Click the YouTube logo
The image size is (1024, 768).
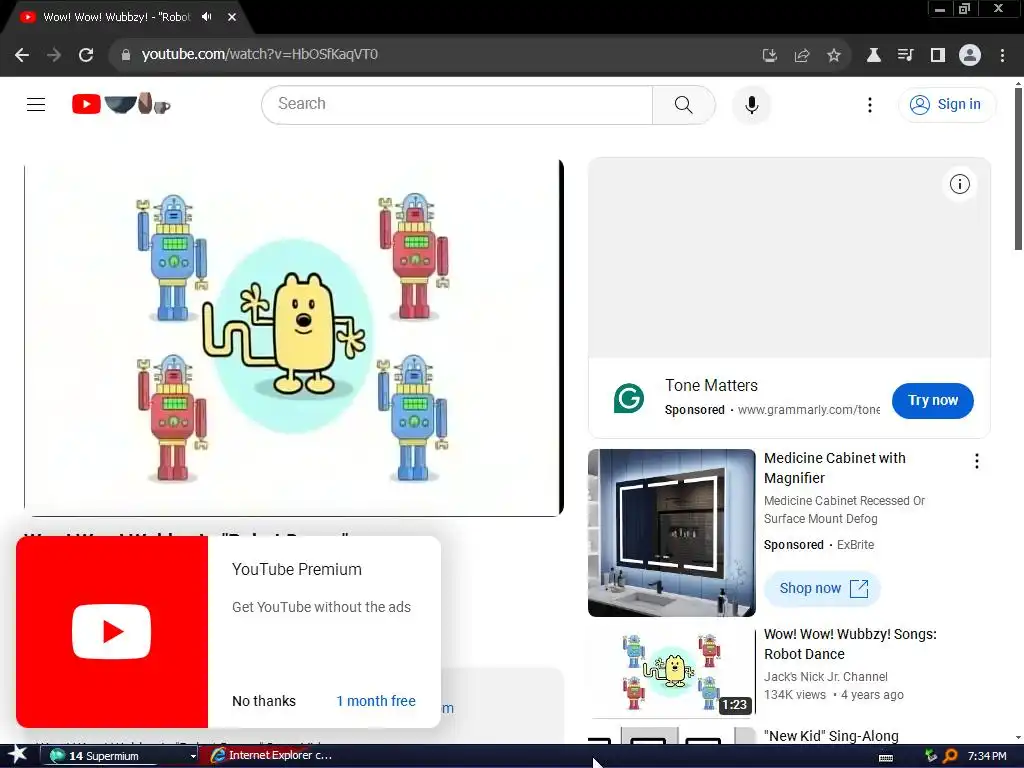click(x=121, y=104)
